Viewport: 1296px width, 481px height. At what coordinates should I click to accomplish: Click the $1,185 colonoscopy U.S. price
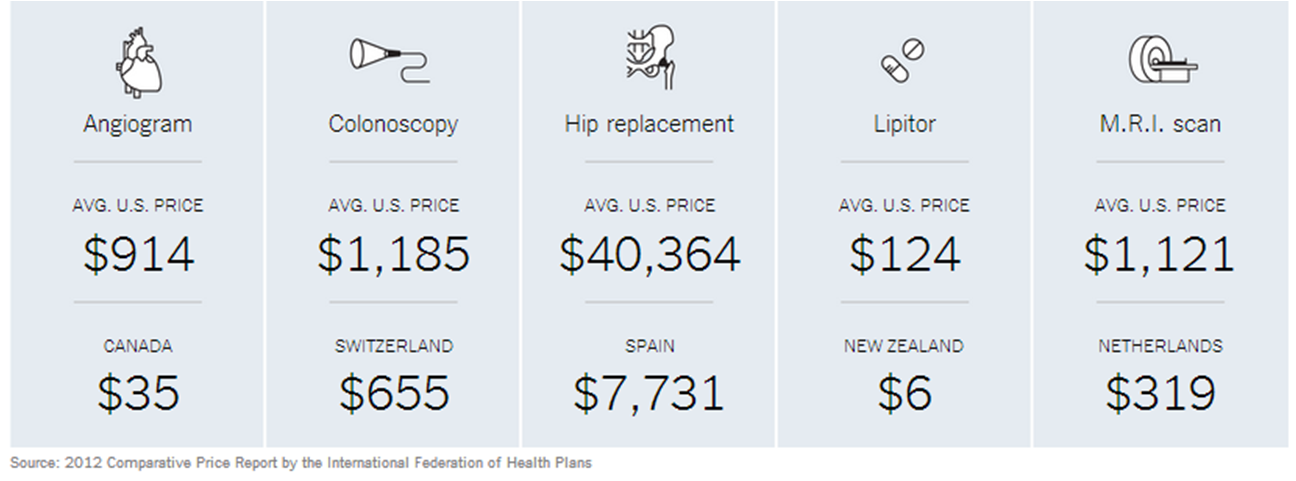click(393, 255)
